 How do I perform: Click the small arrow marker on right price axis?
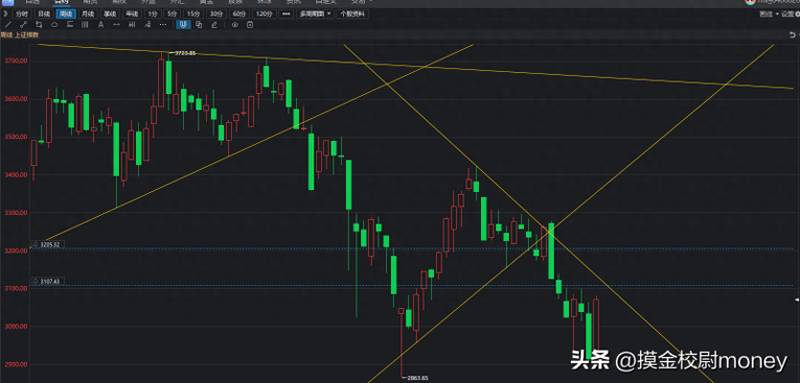[x=797, y=301]
